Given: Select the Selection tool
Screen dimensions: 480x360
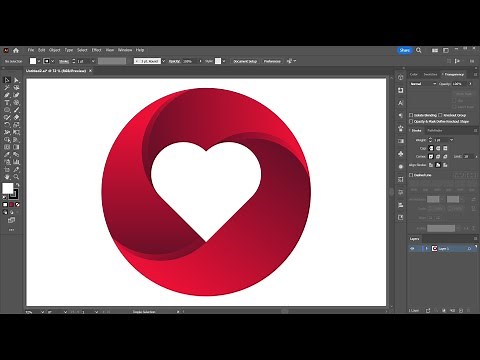Looking at the screenshot, I should click(x=7, y=80).
